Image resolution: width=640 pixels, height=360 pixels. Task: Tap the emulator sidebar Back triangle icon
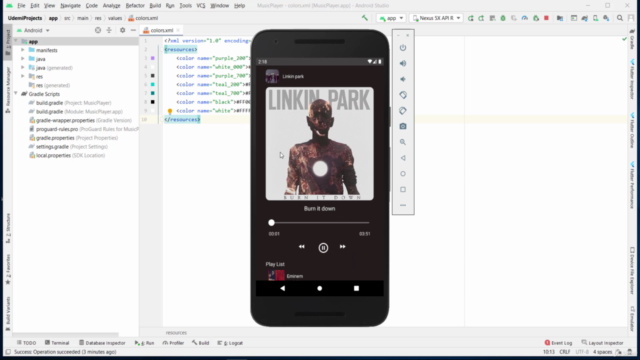[x=403, y=158]
